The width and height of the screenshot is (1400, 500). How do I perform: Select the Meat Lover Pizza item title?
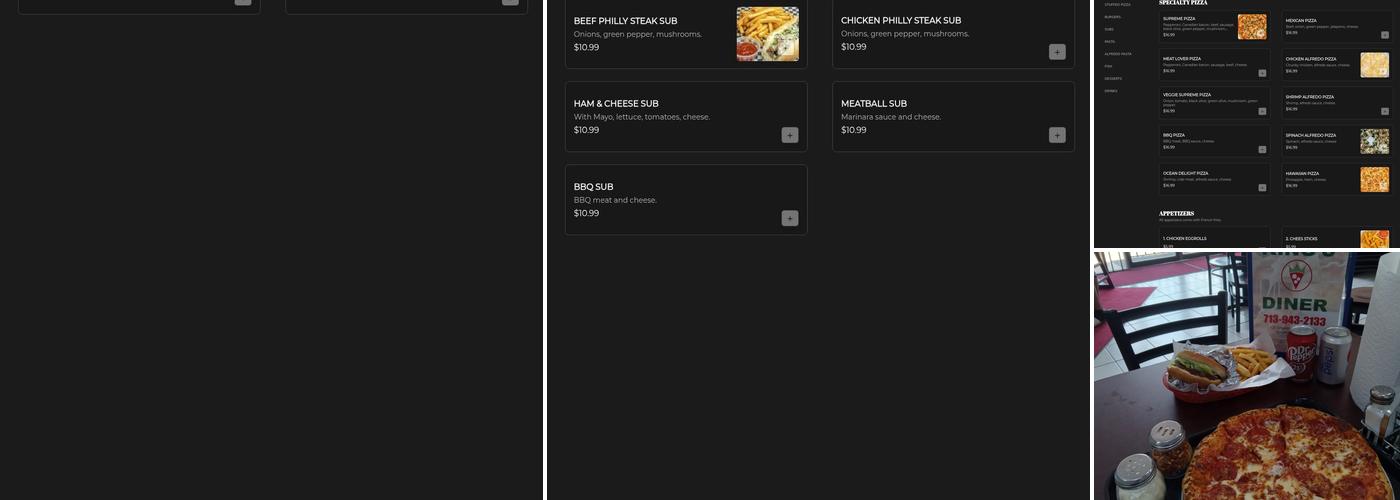pos(1182,58)
